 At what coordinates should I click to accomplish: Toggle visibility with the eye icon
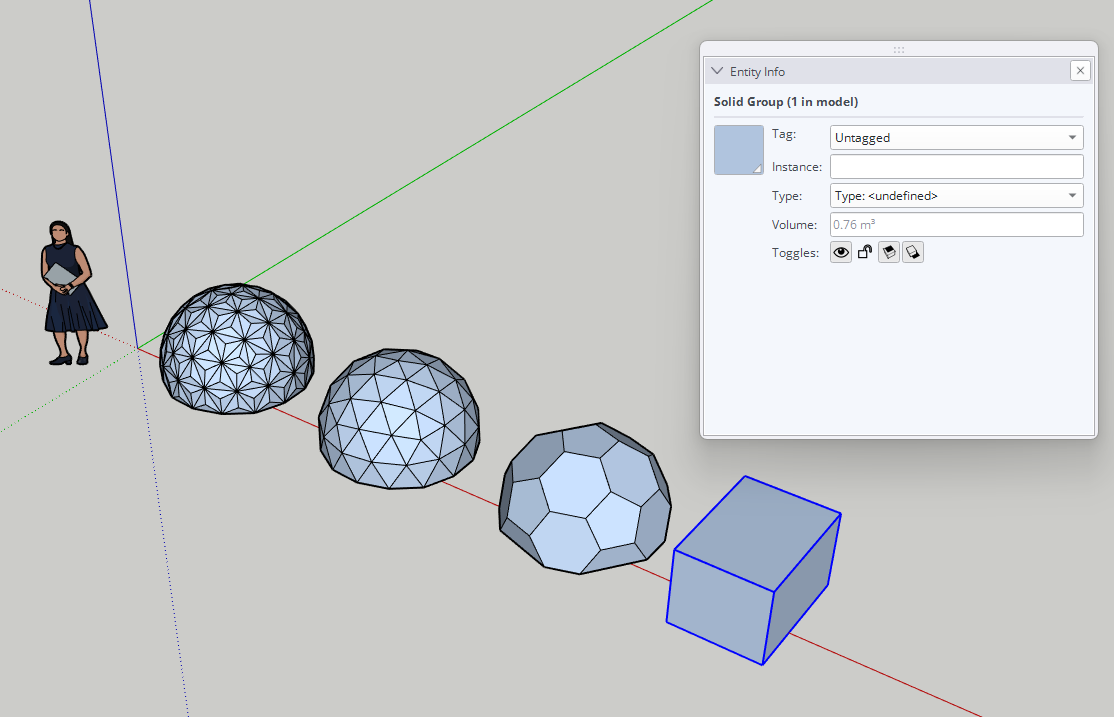click(841, 252)
